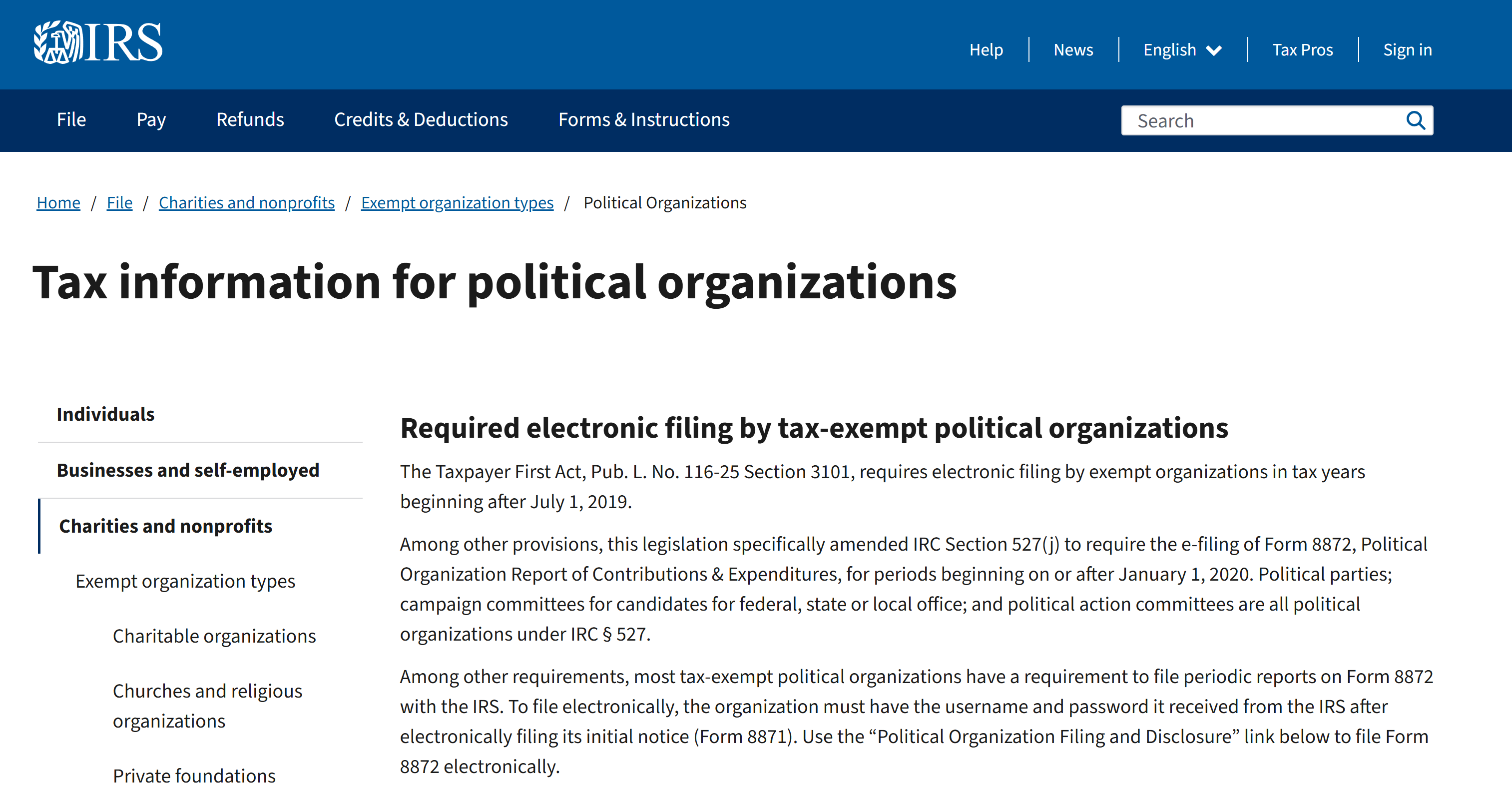Open Forms & Instructions menu
The width and height of the screenshot is (1512, 788).
click(x=644, y=120)
